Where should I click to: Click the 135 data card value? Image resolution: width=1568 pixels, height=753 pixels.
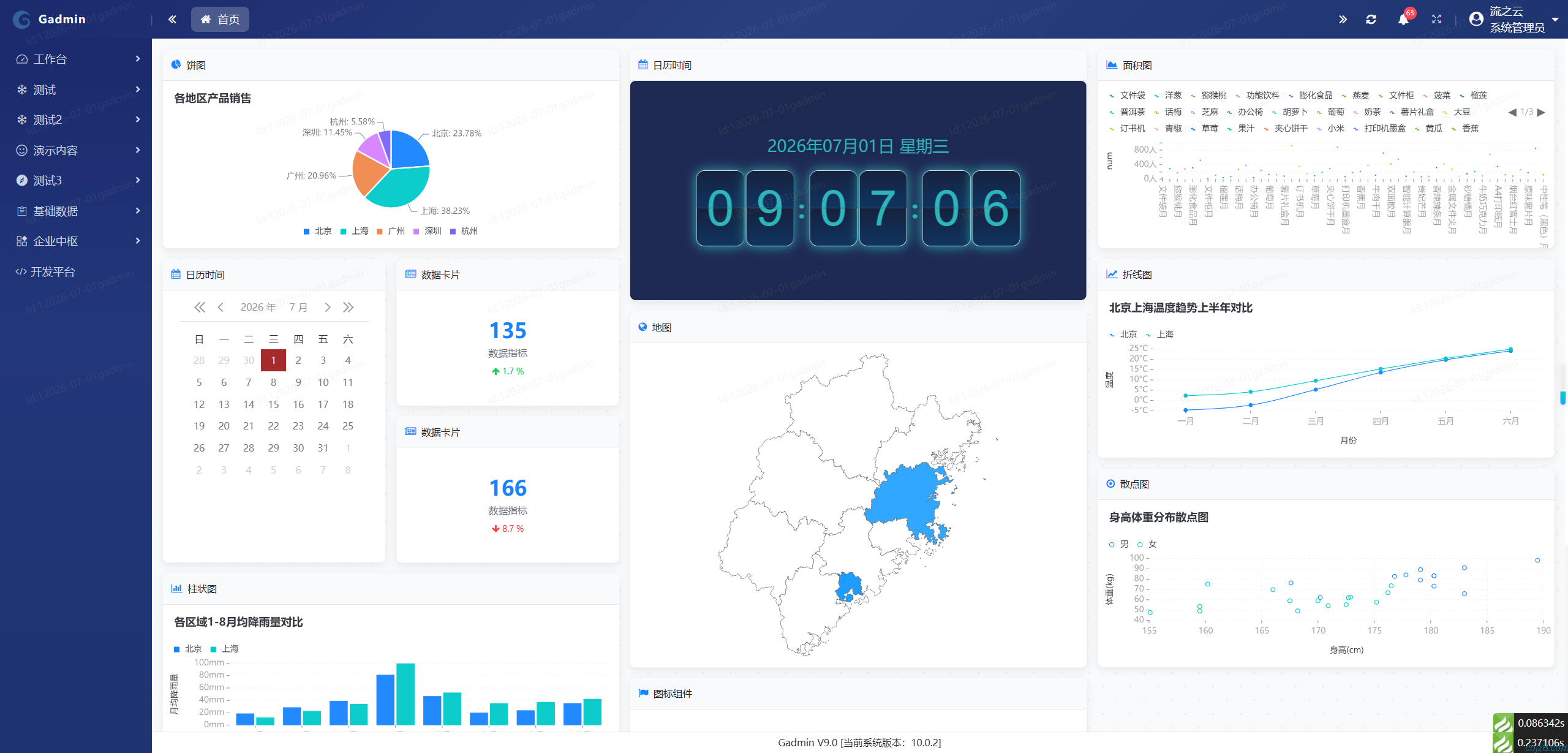pos(508,331)
